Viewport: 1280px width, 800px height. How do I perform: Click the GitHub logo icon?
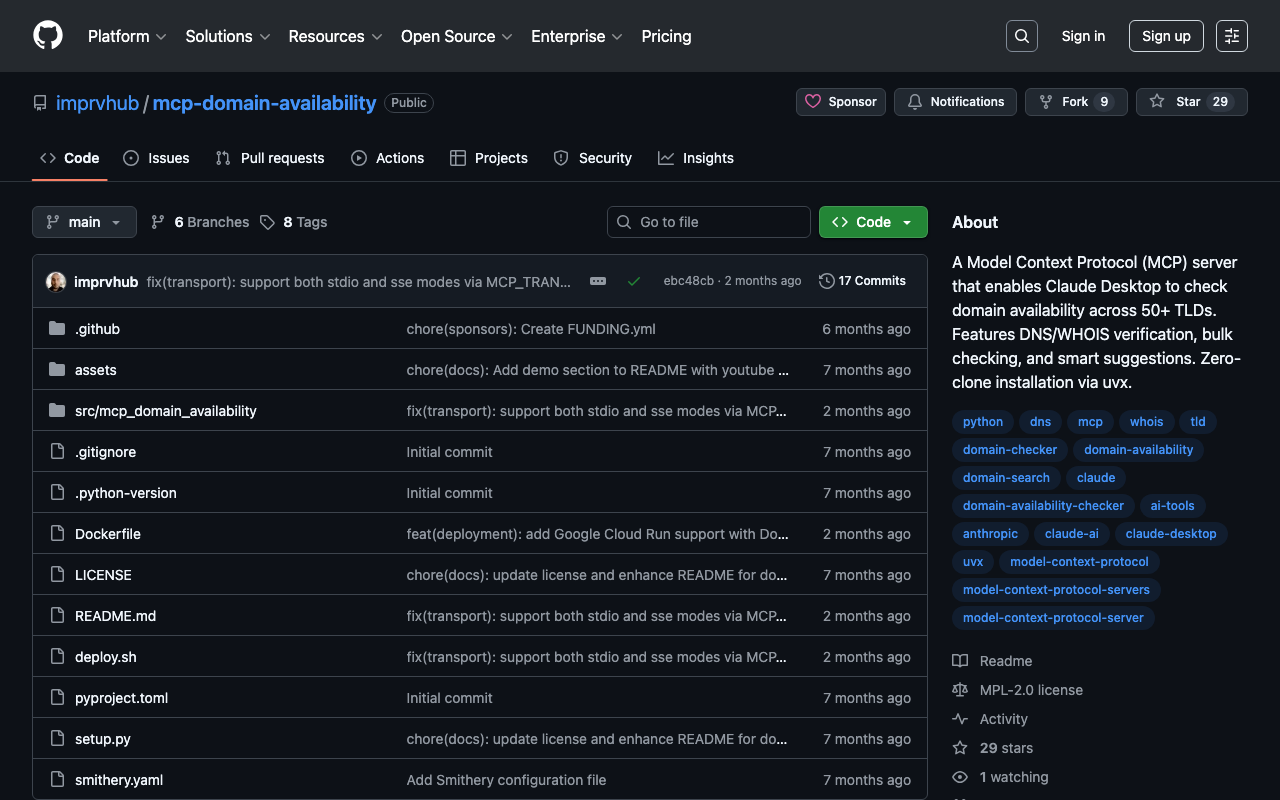pyautogui.click(x=48, y=36)
